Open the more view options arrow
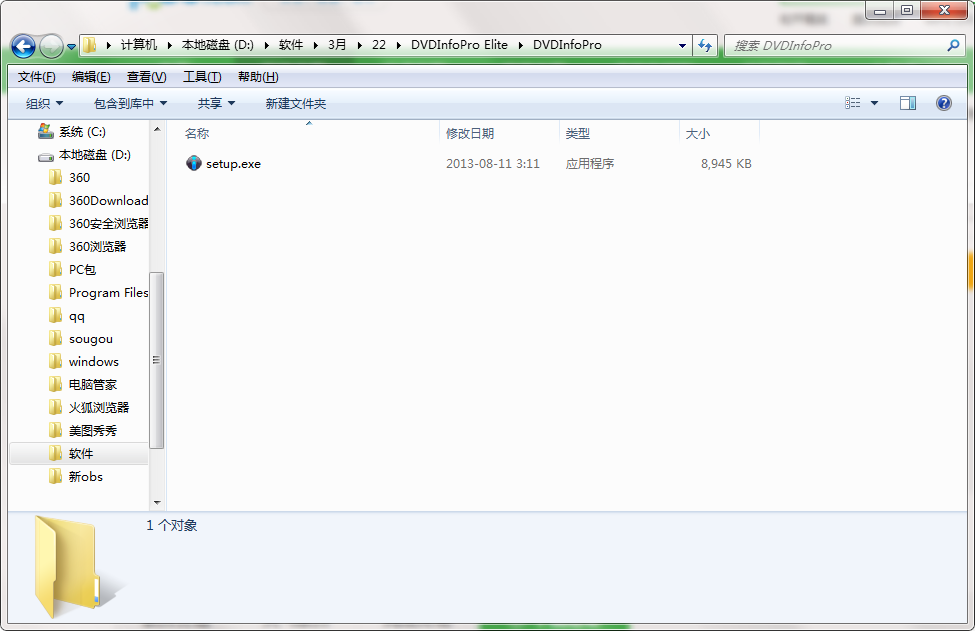975x631 pixels. coord(874,103)
